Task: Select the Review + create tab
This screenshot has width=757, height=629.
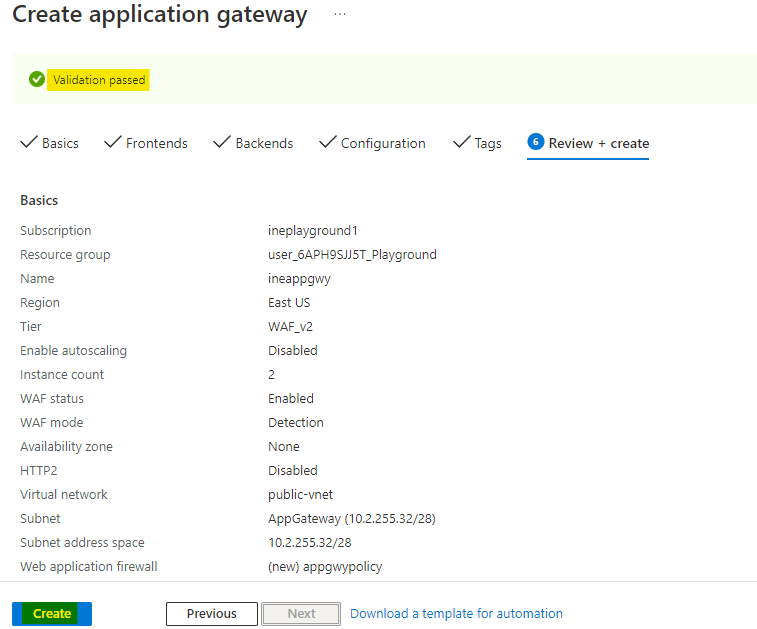Action: [598, 143]
